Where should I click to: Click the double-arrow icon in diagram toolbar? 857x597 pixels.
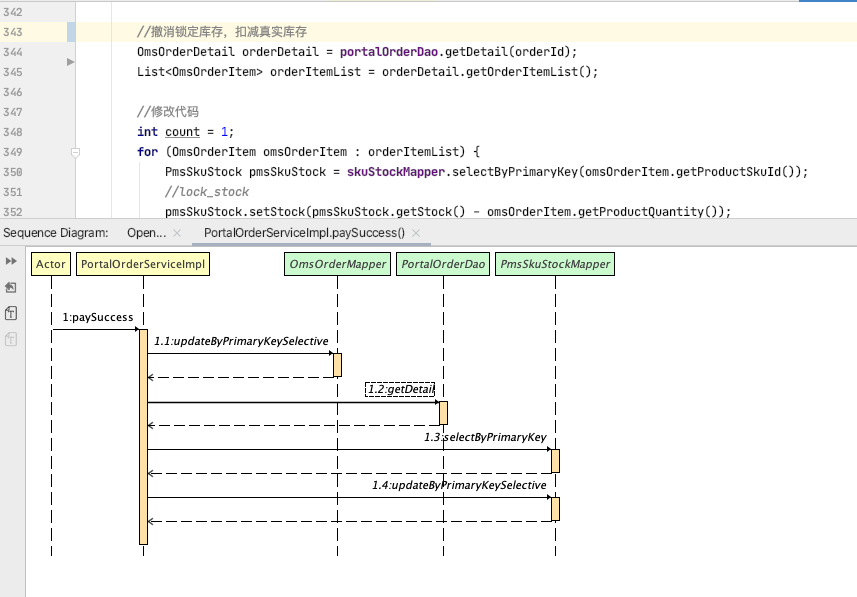click(x=11, y=261)
